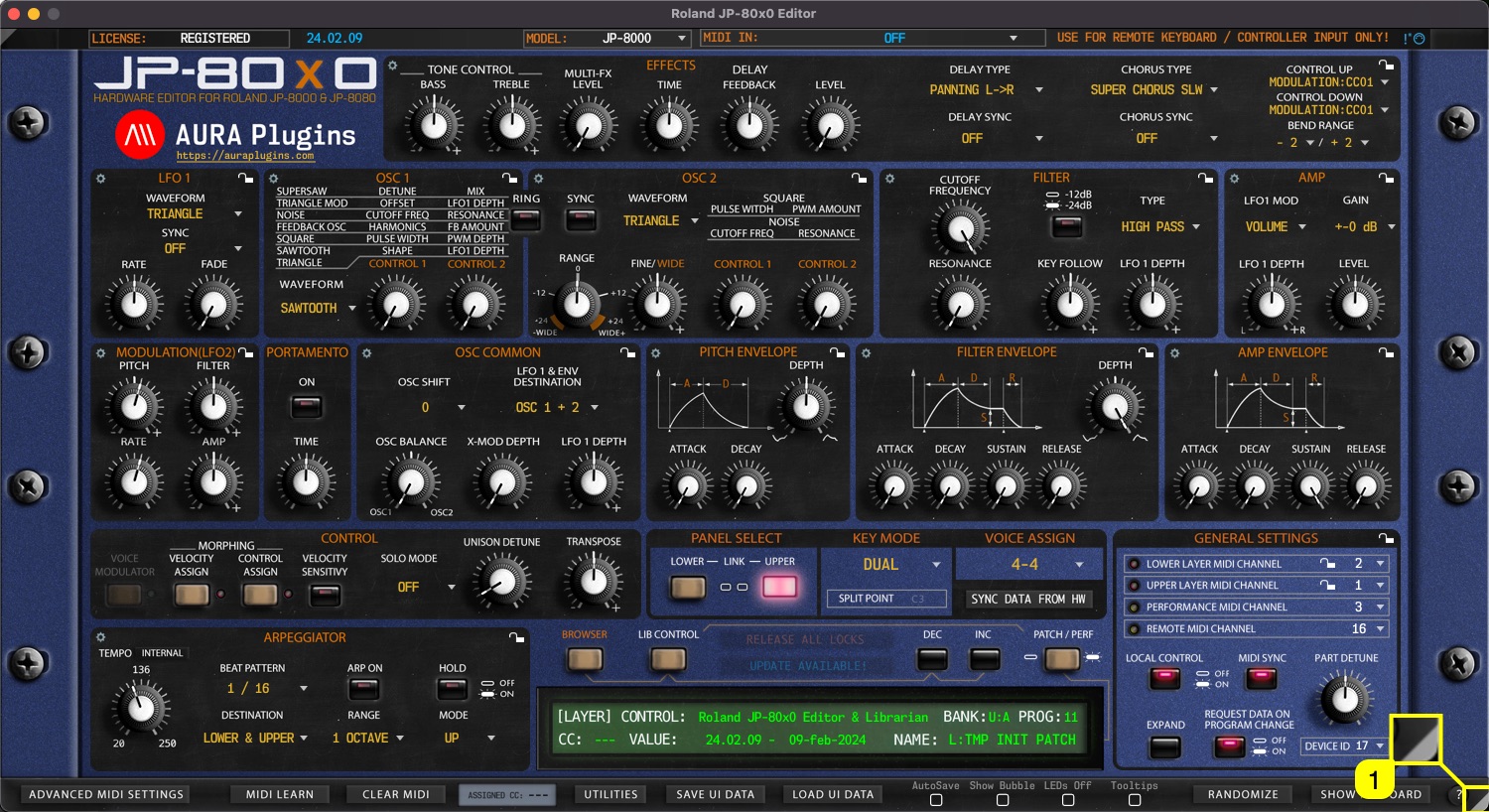Open the Amp Envelope gear icon

[1175, 352]
